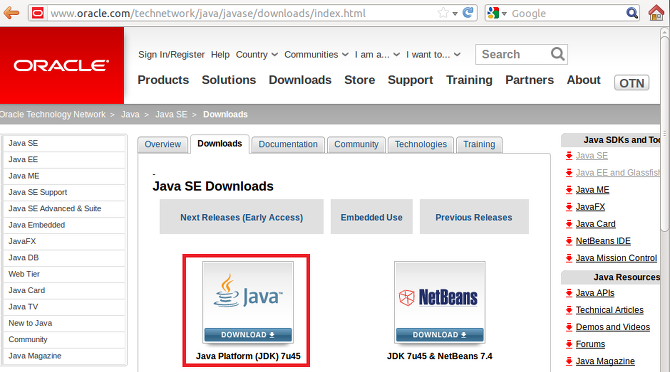The height and width of the screenshot is (372, 670).
Task: Click Next Releases (Early Access)
Action: point(241,217)
